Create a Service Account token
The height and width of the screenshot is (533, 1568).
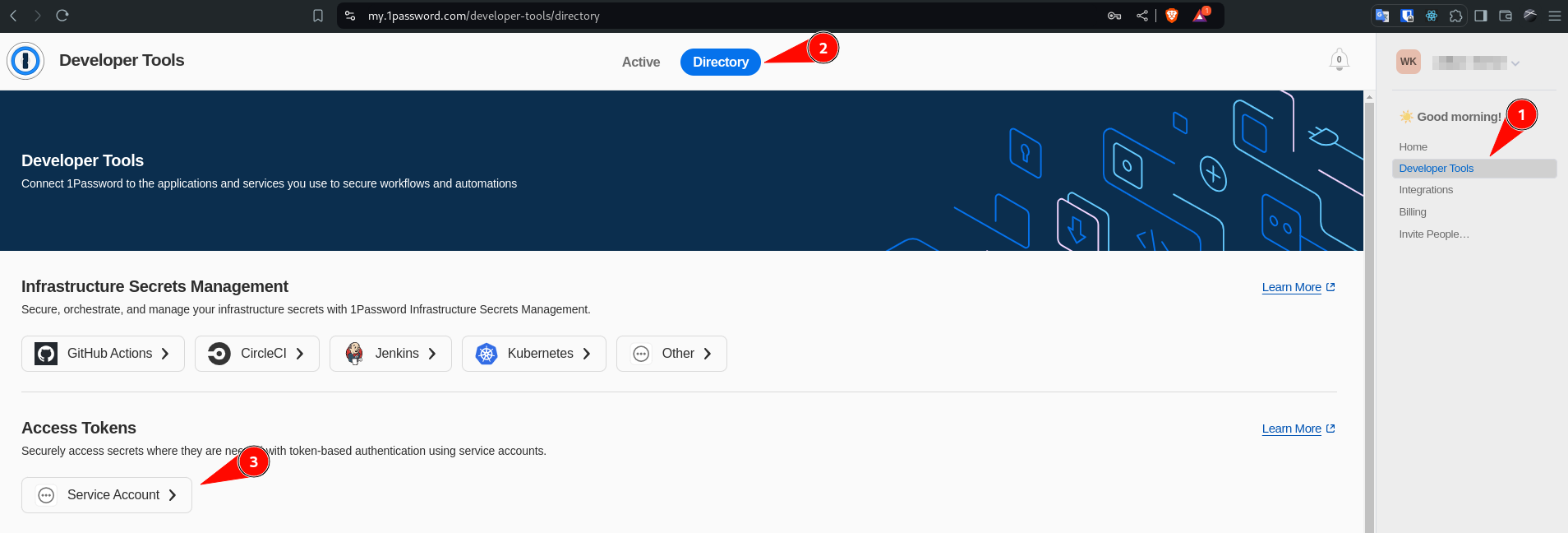click(x=107, y=495)
